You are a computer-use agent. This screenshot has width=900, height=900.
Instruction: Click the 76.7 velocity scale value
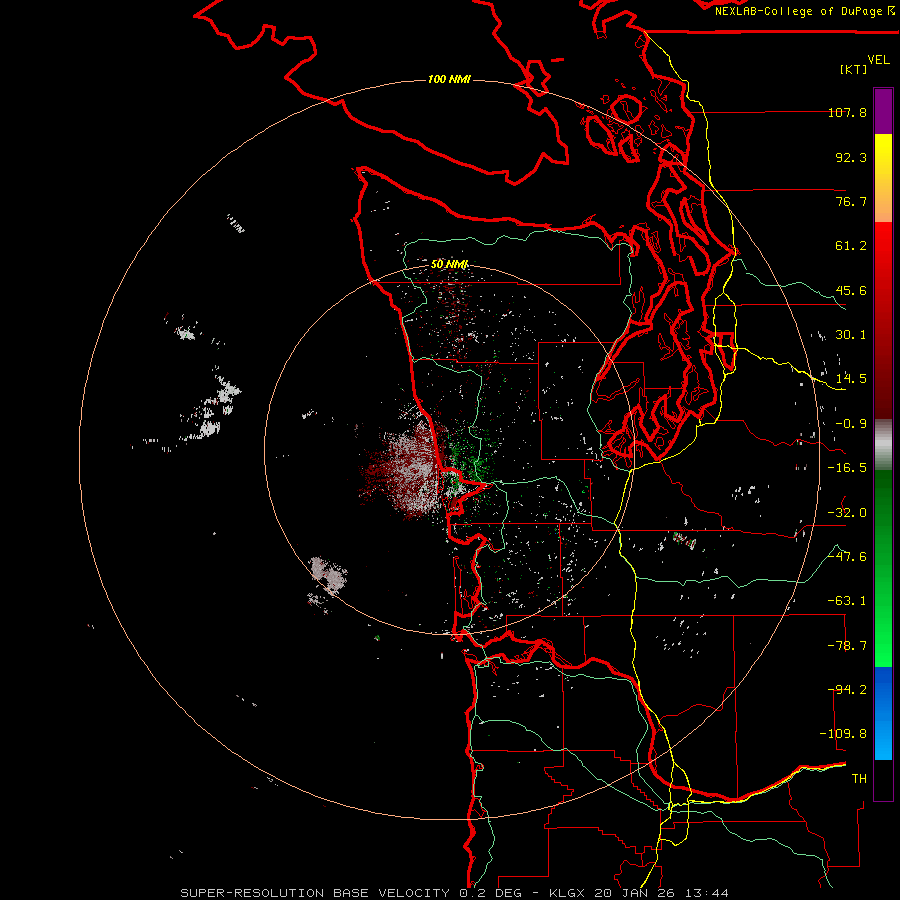point(851,201)
